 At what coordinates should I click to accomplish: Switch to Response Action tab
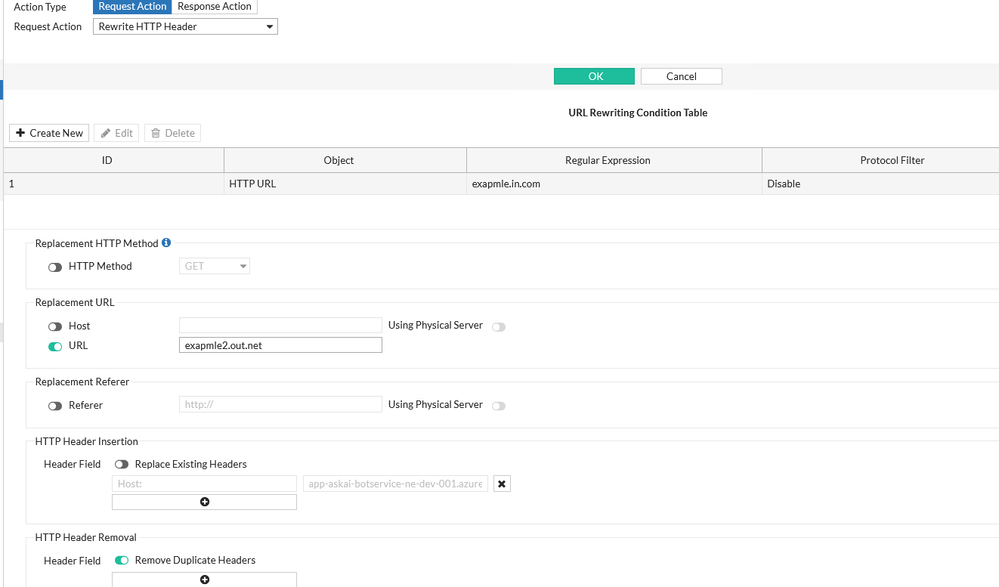coord(214,7)
